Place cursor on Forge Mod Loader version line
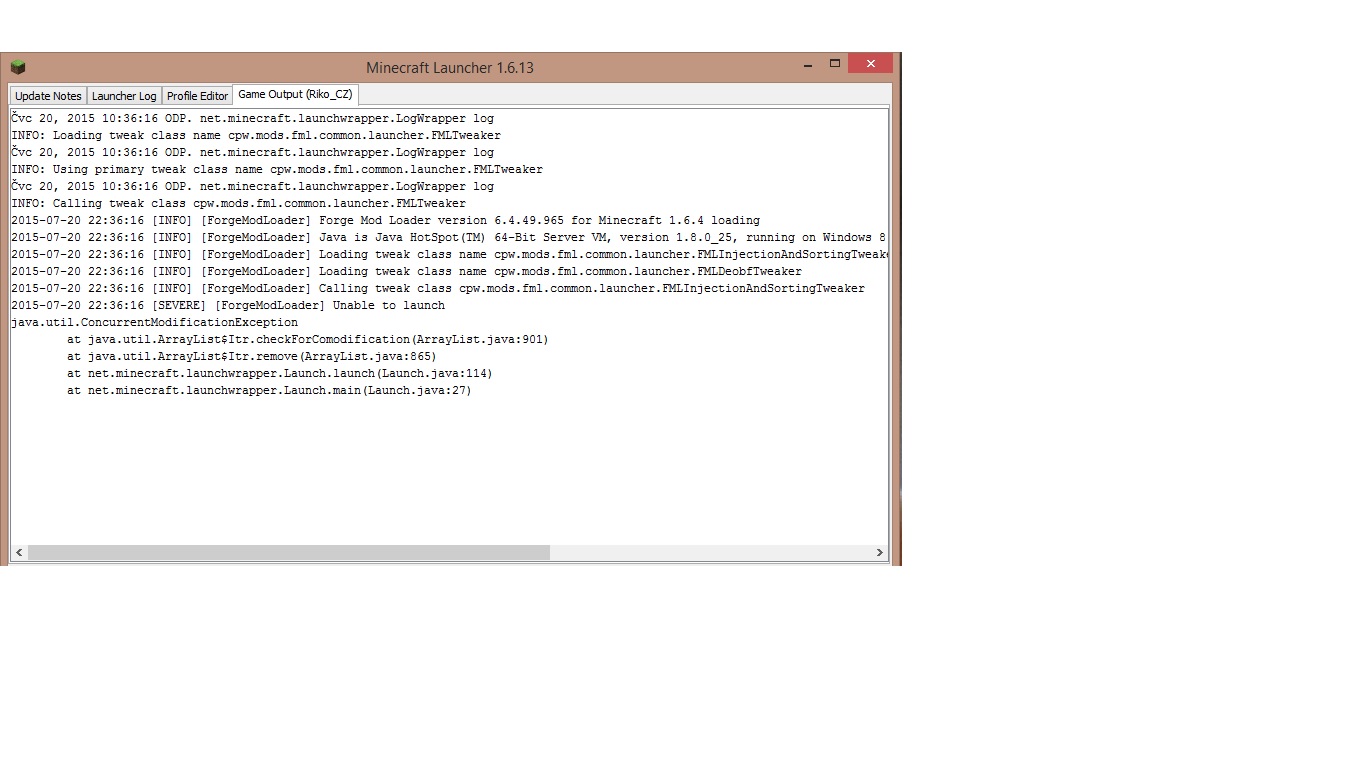 385,221
